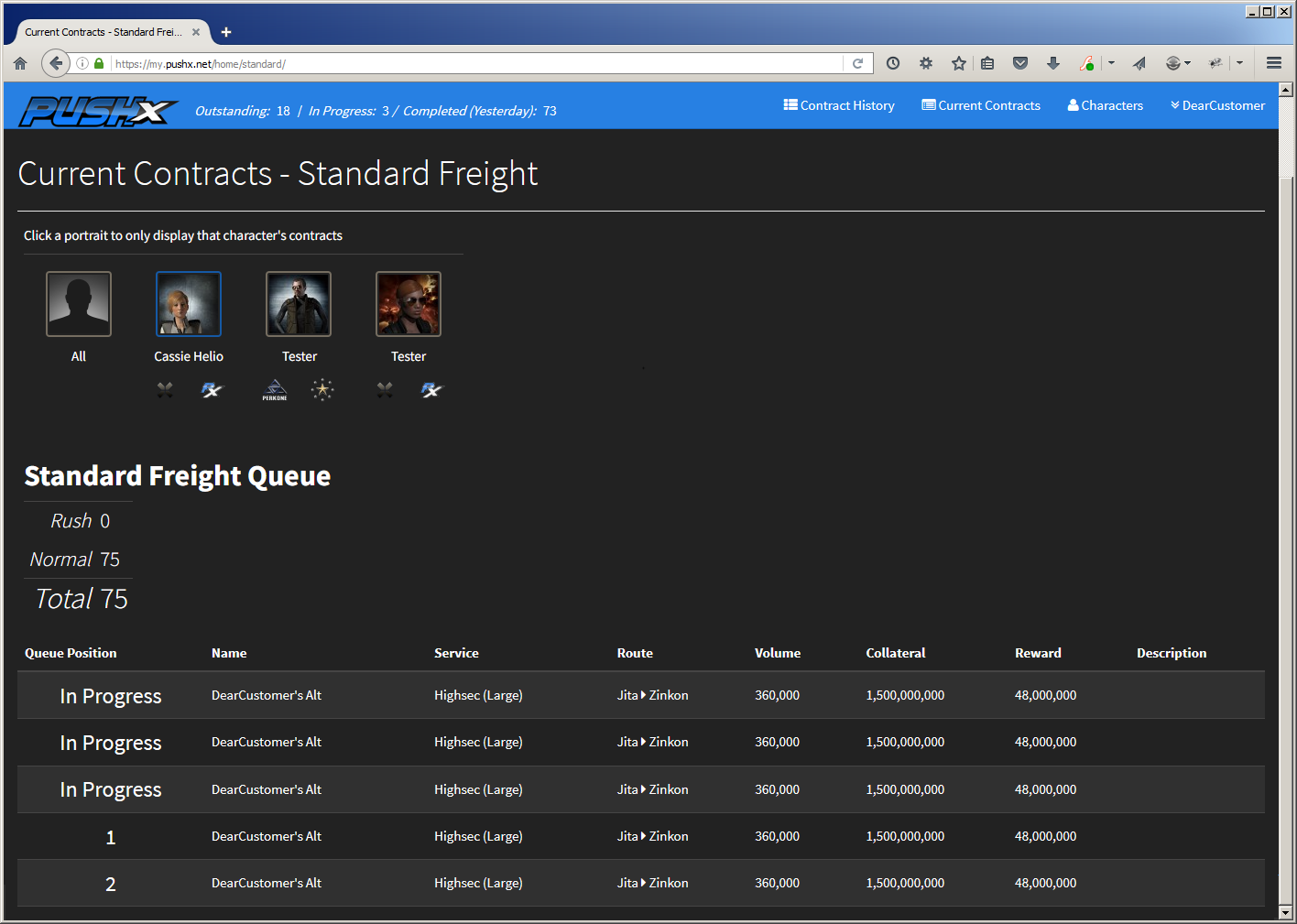Click the PushX alliance icon under Cassie Helio
This screenshot has width=1297, height=924.
click(x=212, y=390)
